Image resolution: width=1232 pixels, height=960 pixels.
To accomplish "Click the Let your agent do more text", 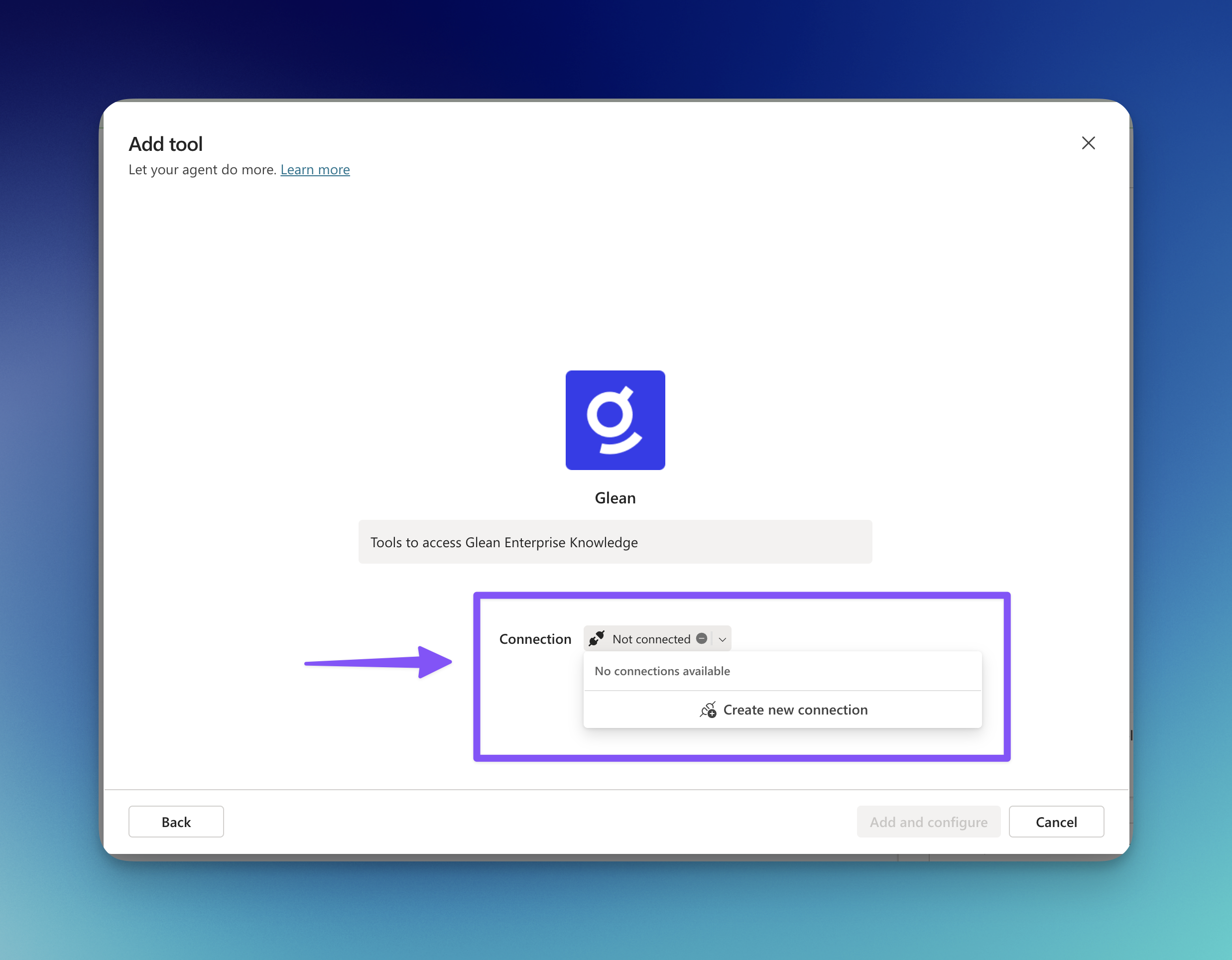I will click(203, 170).
